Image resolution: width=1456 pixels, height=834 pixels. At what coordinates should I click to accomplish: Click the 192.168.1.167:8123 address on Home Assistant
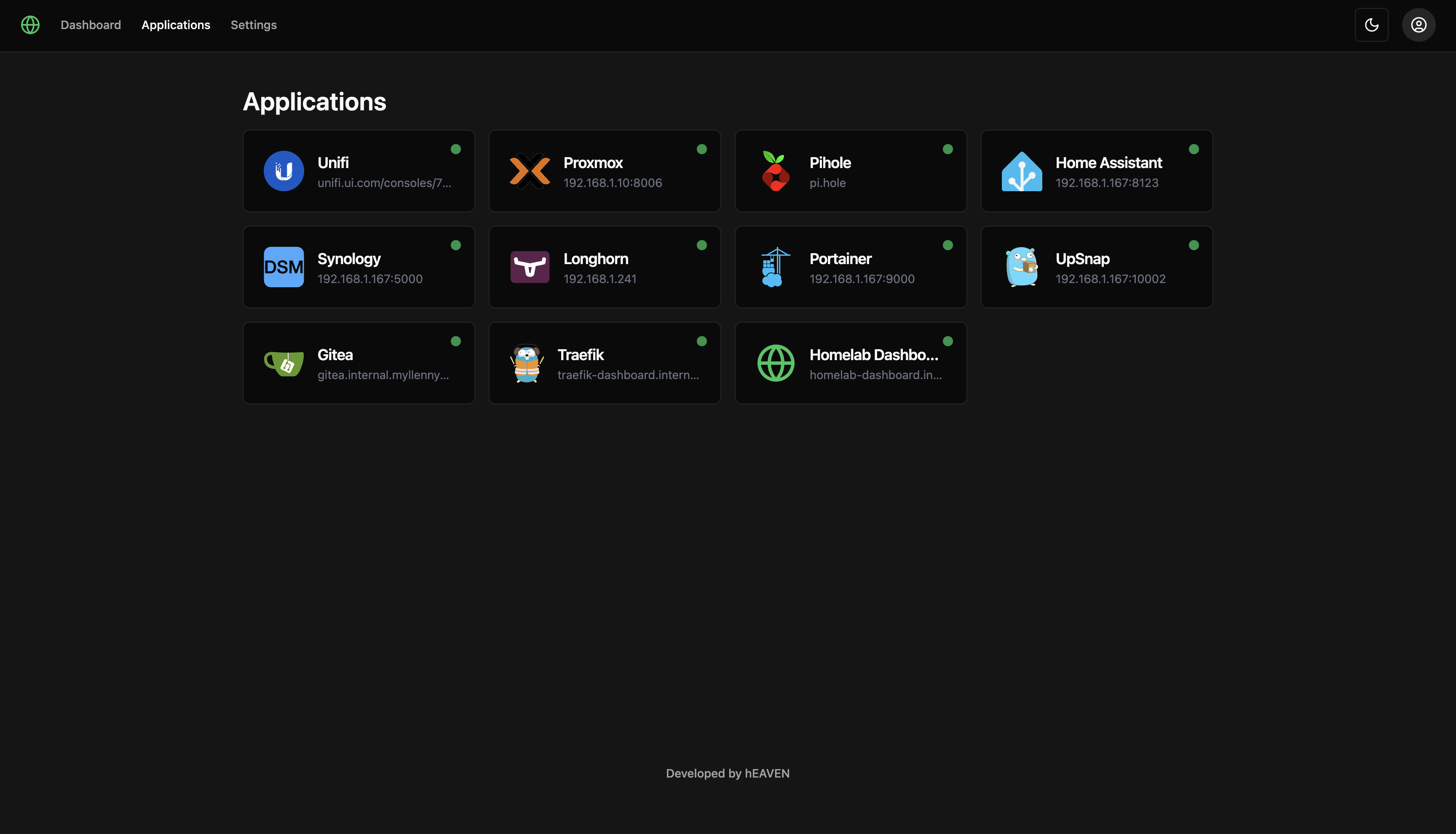[1106, 183]
